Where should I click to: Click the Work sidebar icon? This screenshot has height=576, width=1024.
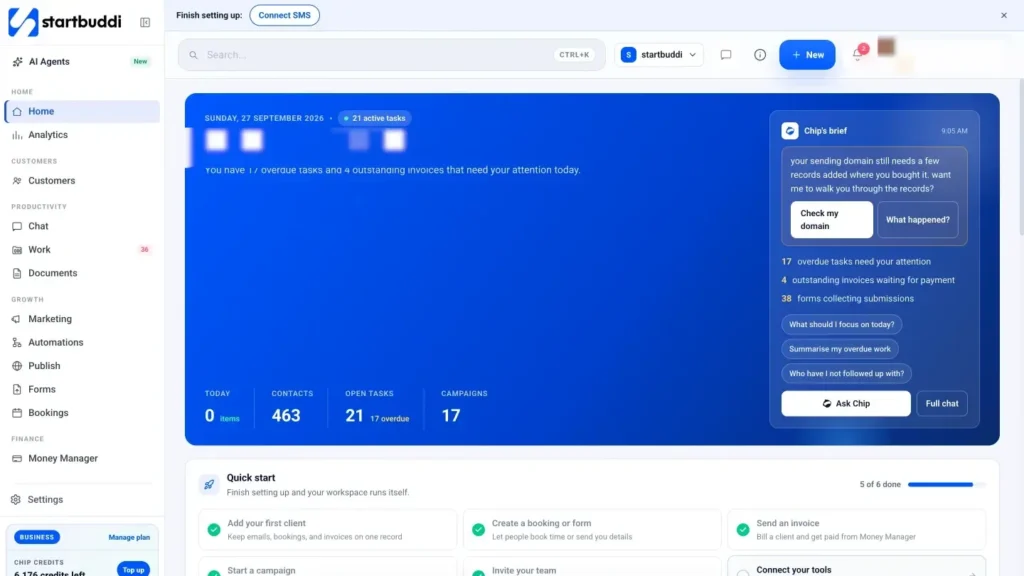[17, 249]
